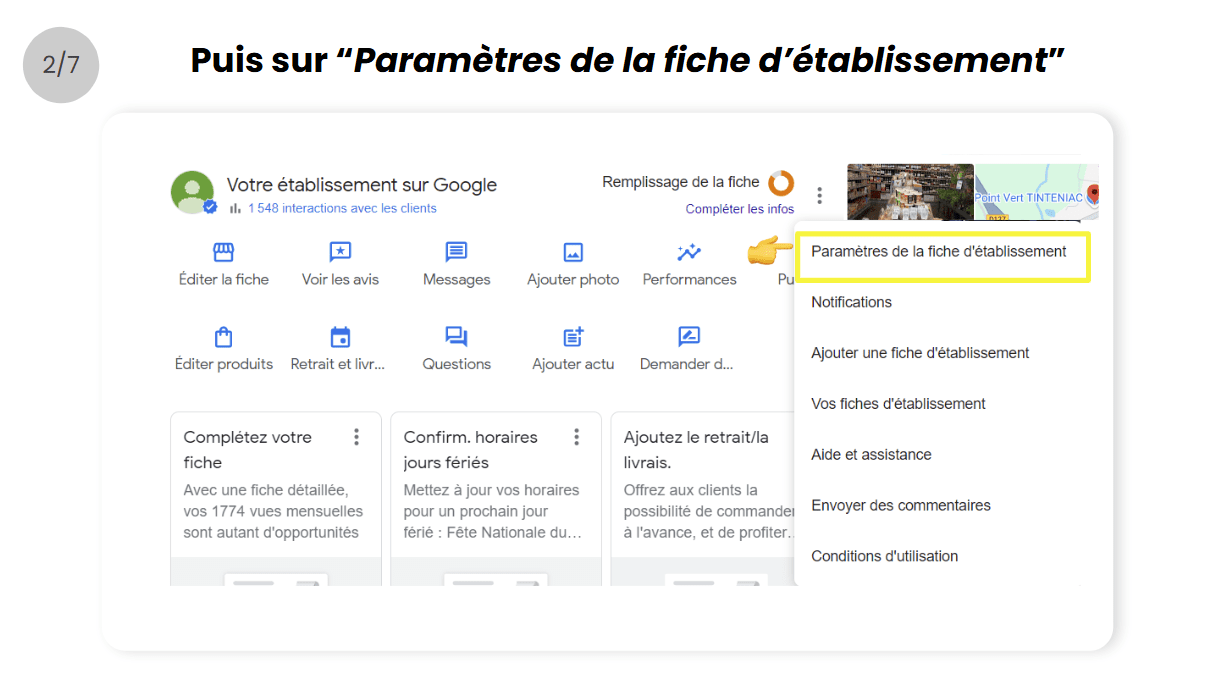Viewport: 1208px width, 676px height.
Task: Open the Voir les avis star icon
Action: (x=340, y=252)
